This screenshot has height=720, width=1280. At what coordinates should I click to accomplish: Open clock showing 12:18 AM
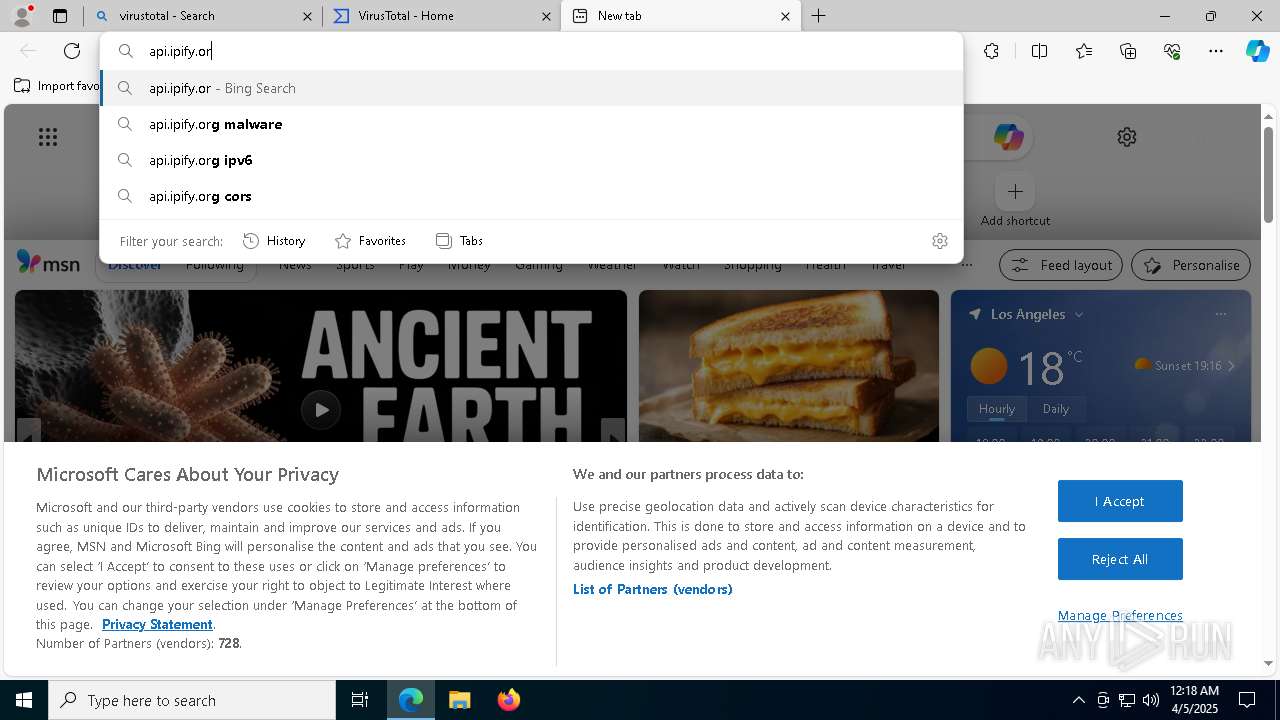pos(1194,700)
